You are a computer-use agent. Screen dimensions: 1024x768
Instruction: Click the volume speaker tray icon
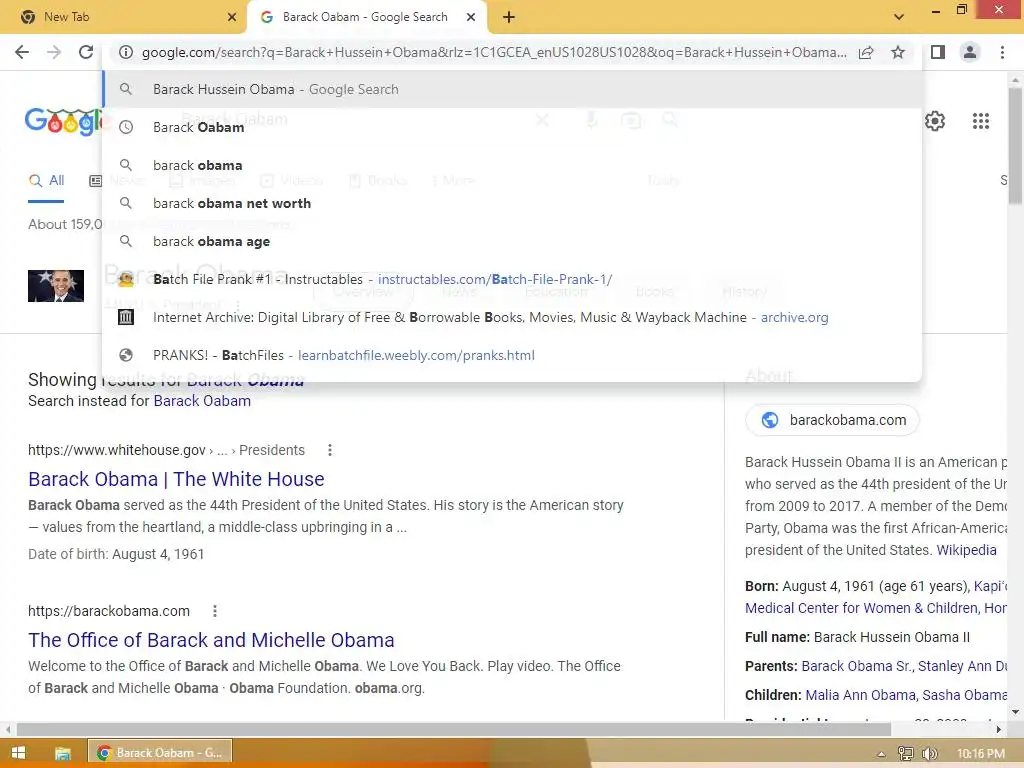[x=929, y=754]
